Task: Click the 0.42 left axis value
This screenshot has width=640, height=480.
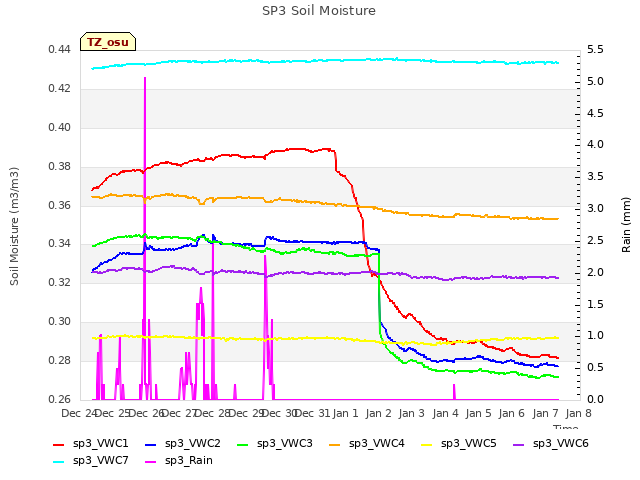Action: [x=60, y=89]
